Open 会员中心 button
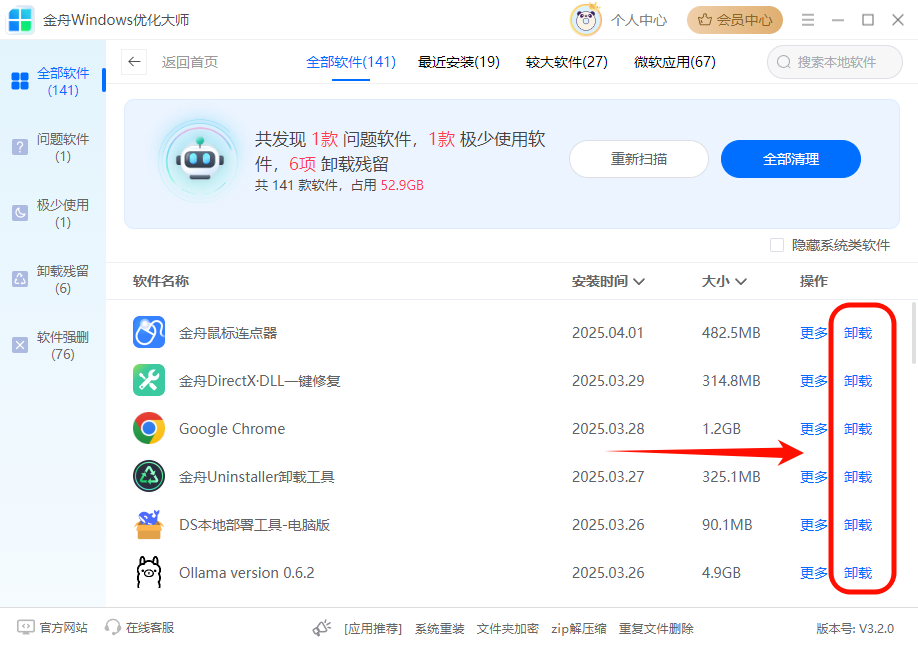 pos(735,20)
